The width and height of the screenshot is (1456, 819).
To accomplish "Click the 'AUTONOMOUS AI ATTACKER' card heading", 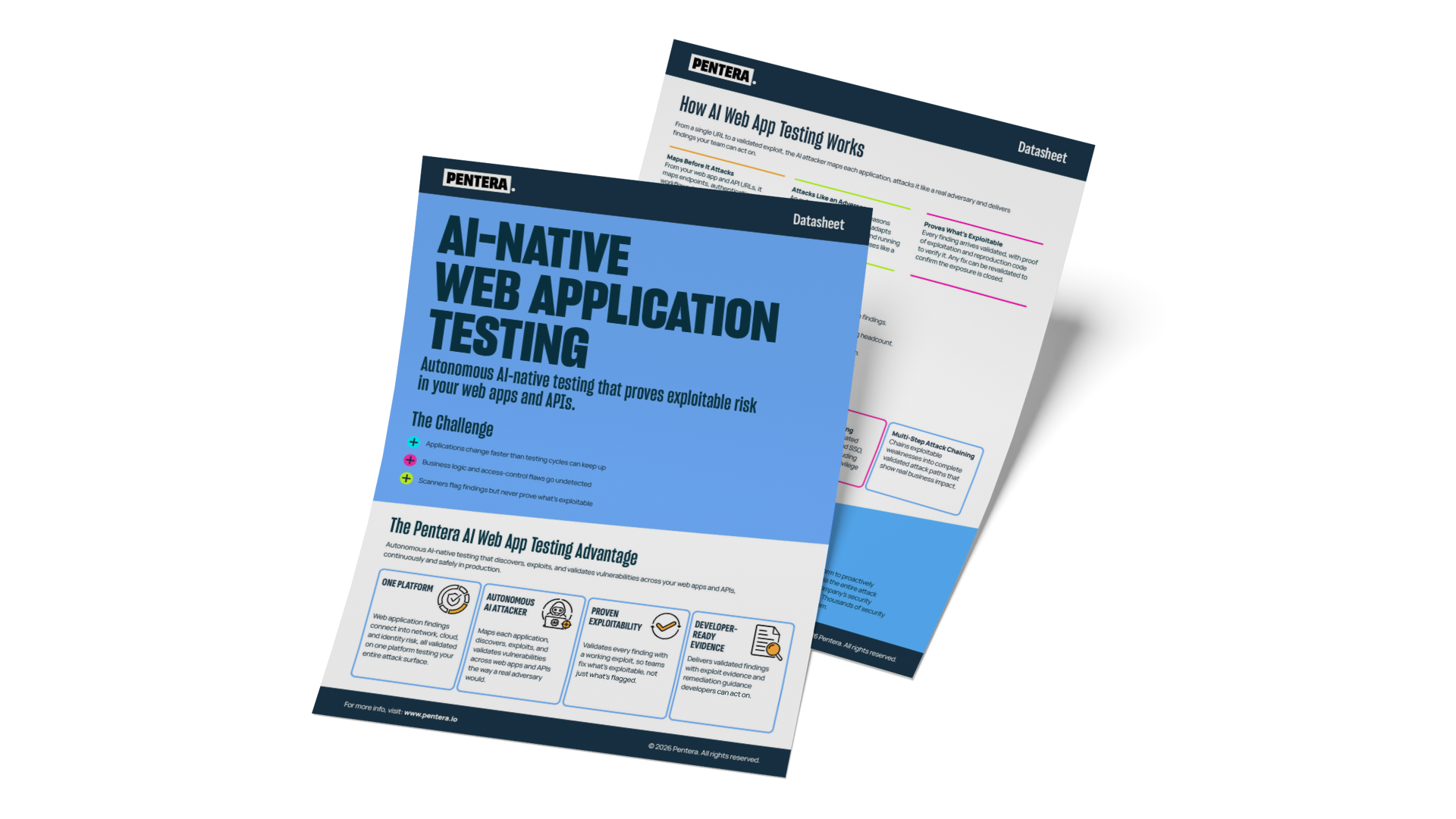I will point(509,604).
